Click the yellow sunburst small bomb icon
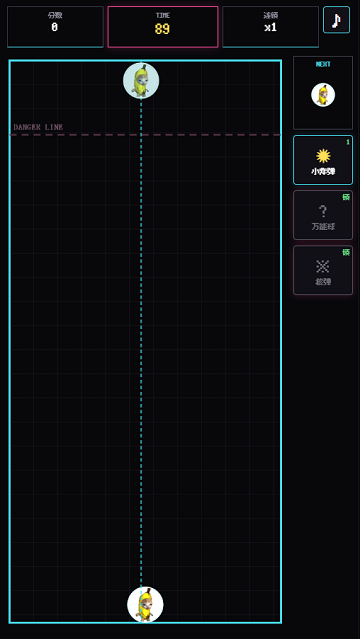Image resolution: width=360 pixels, height=639 pixels. 323,156
